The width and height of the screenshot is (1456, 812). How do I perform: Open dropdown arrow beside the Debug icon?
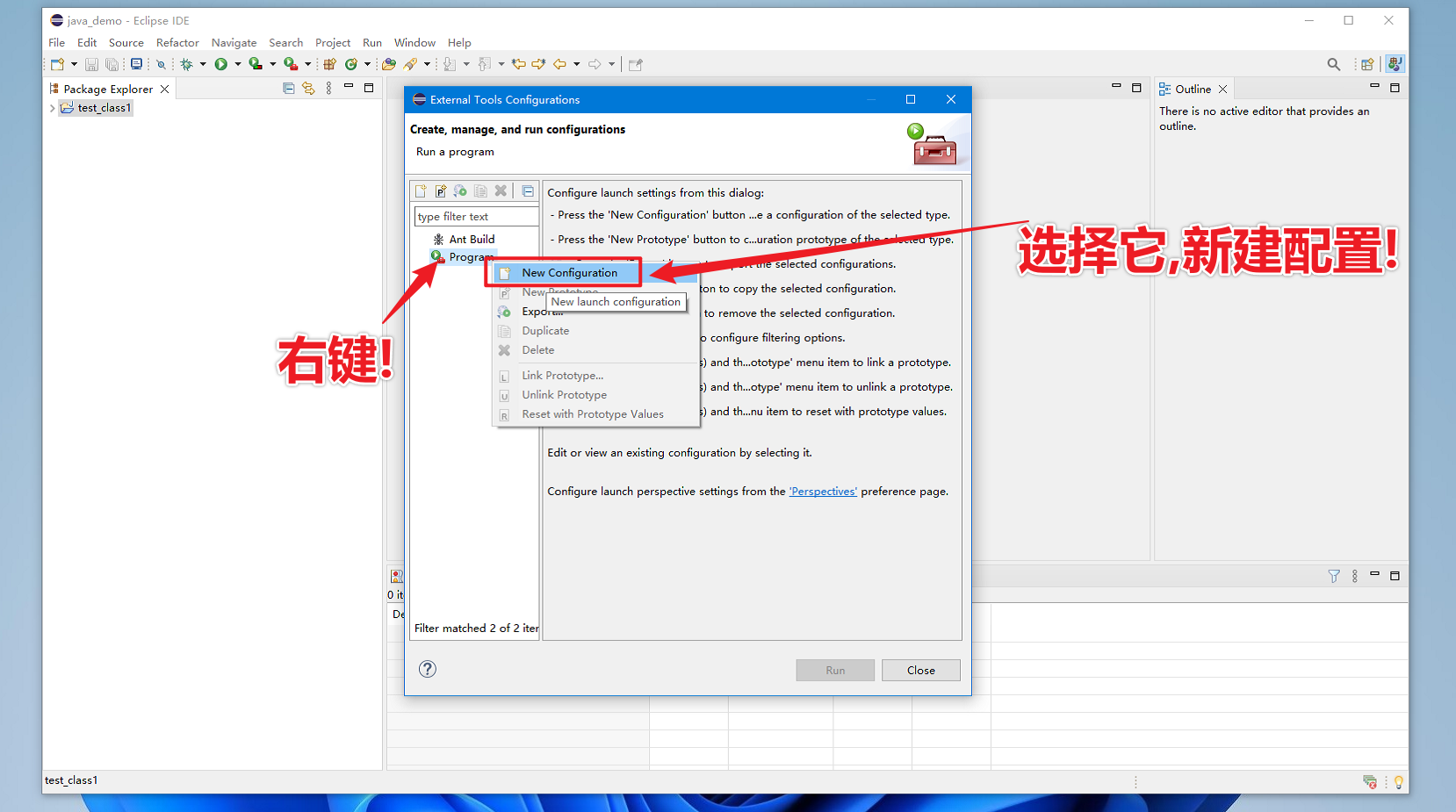point(203,64)
